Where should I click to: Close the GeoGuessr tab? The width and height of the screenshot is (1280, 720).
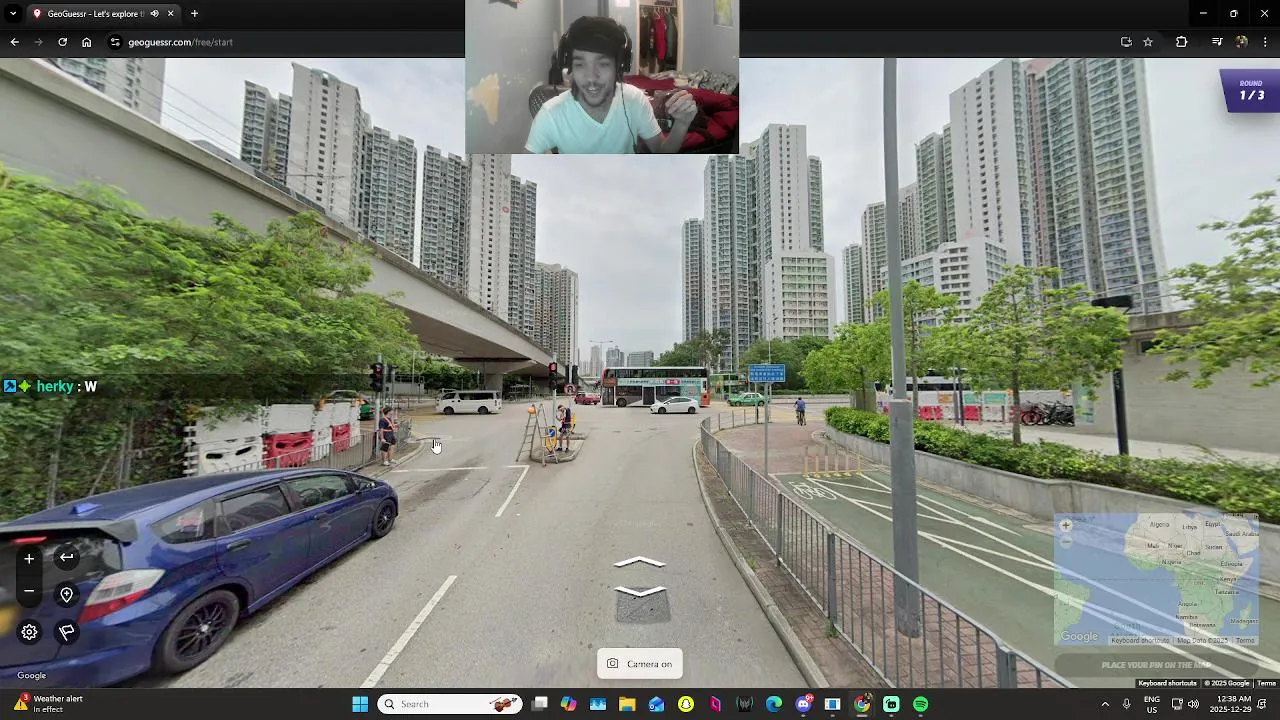(x=170, y=14)
